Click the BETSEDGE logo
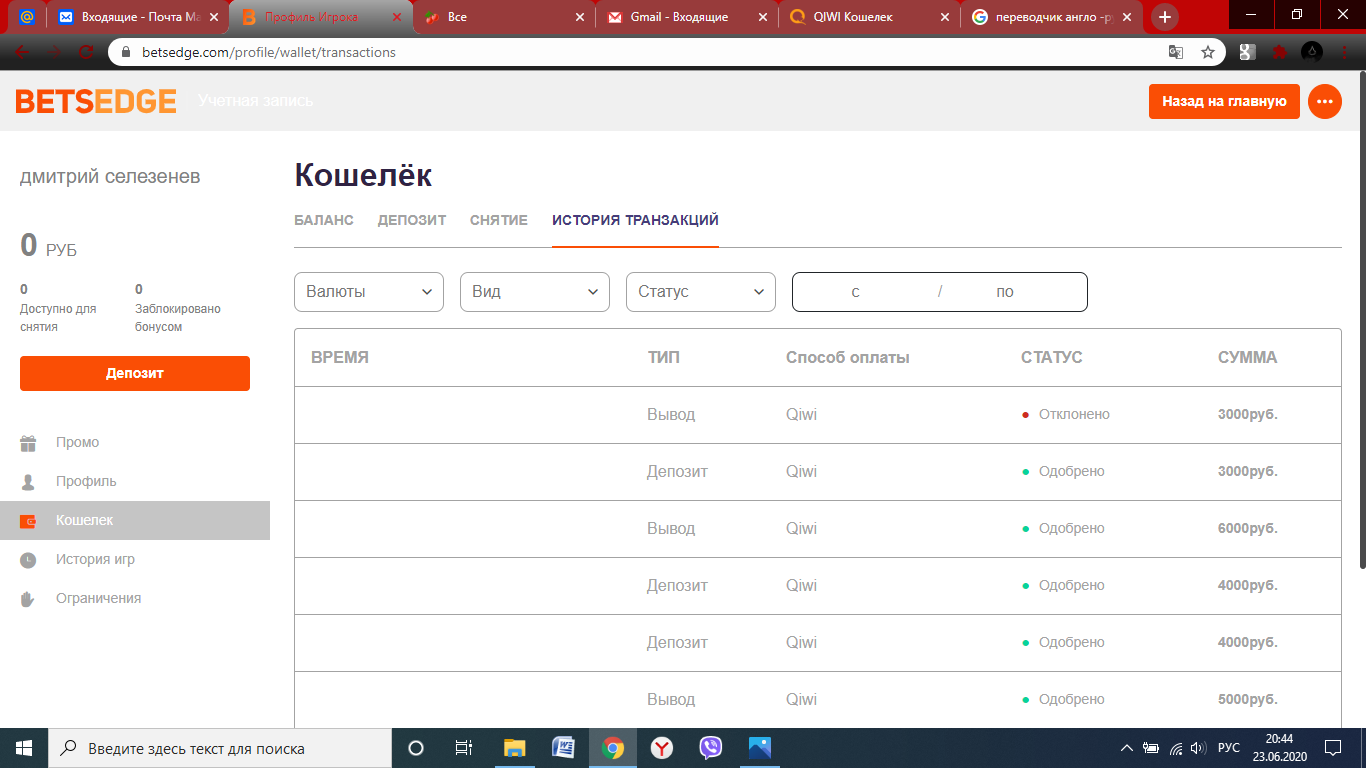Image resolution: width=1366 pixels, height=768 pixels. tap(96, 101)
